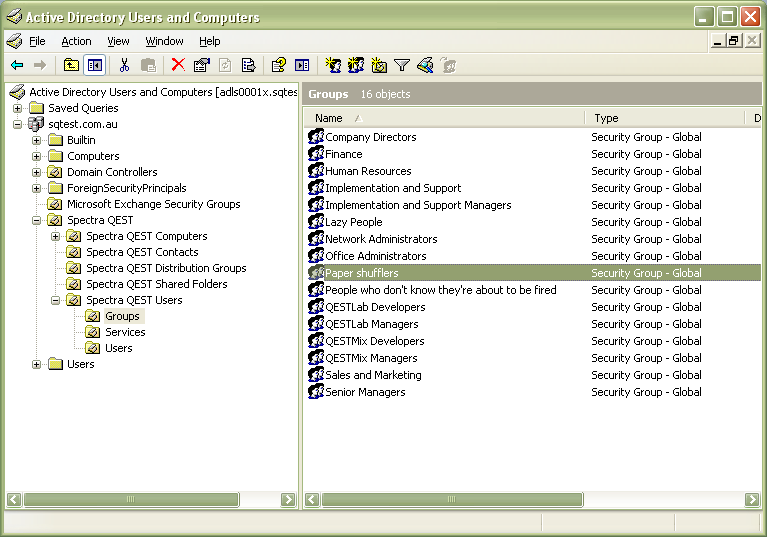The image size is (767, 537).
Task: Create a new user via toolbar icon
Action: (333, 65)
